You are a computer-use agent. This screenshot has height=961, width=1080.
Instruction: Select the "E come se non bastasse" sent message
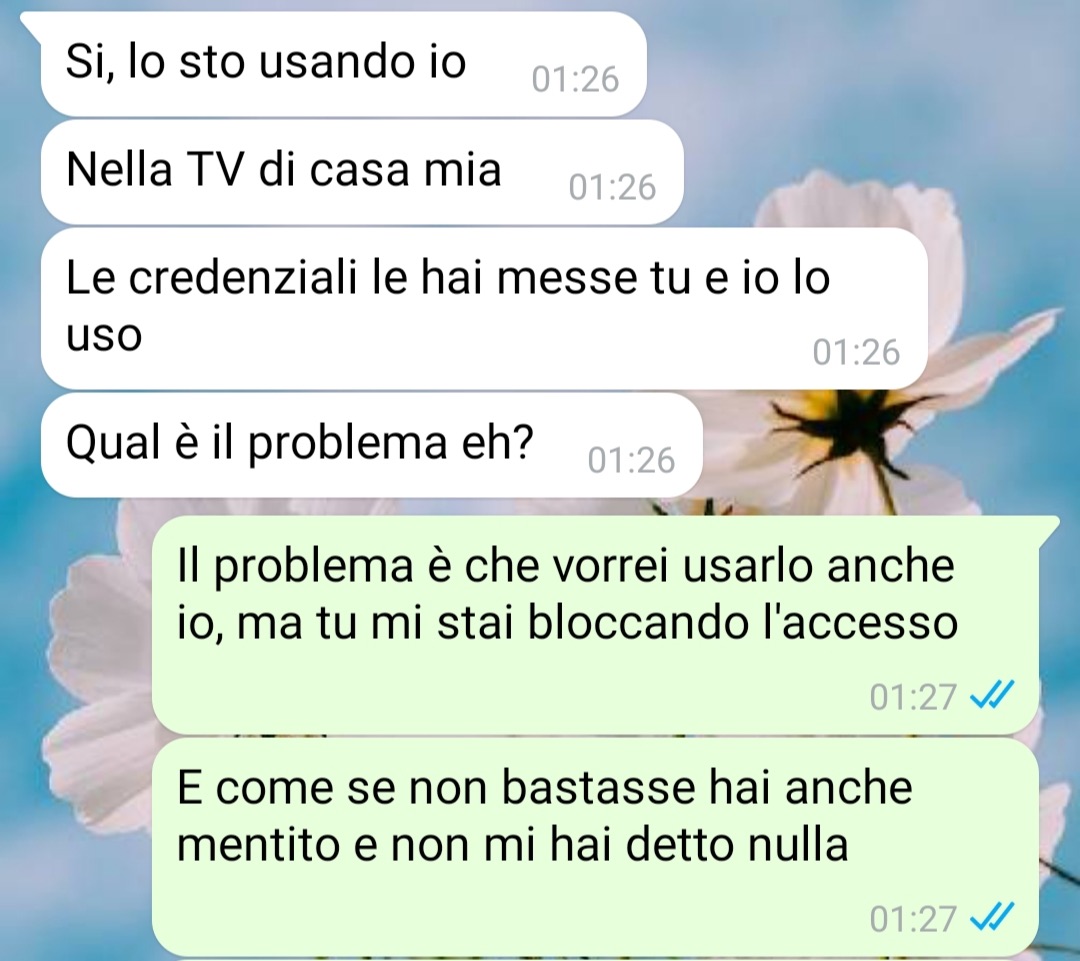596,846
